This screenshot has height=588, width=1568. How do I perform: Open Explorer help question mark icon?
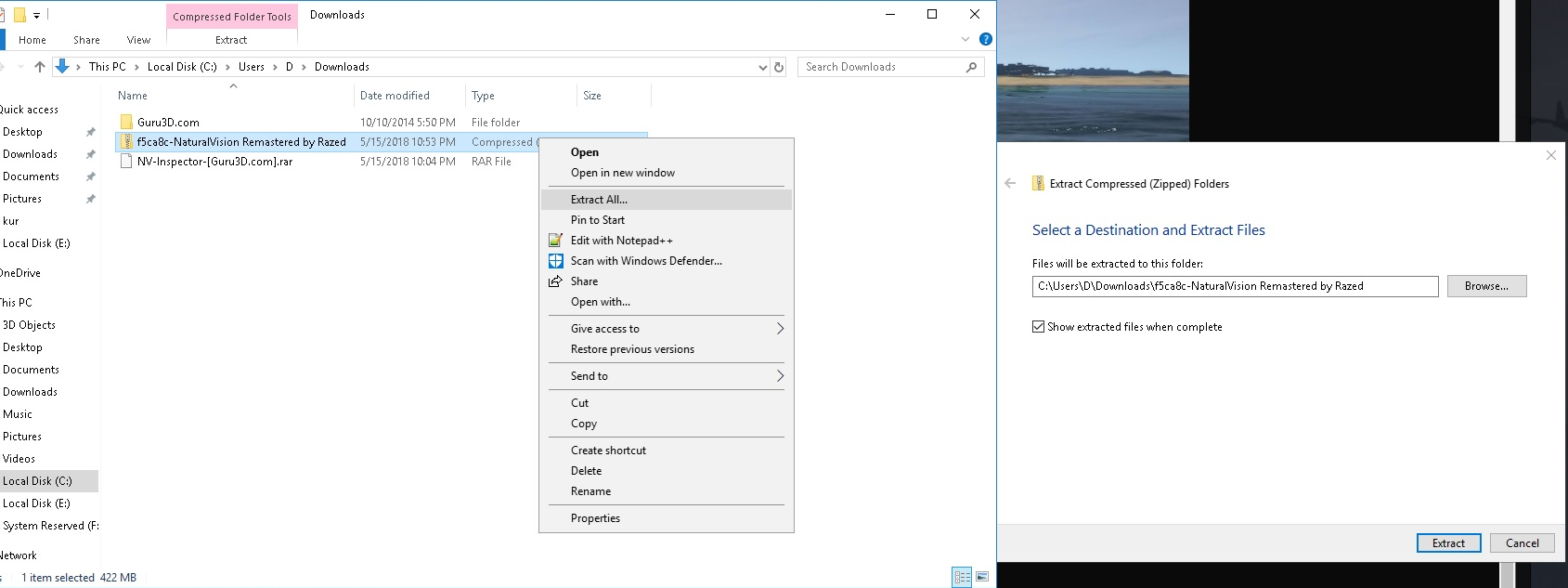point(986,39)
